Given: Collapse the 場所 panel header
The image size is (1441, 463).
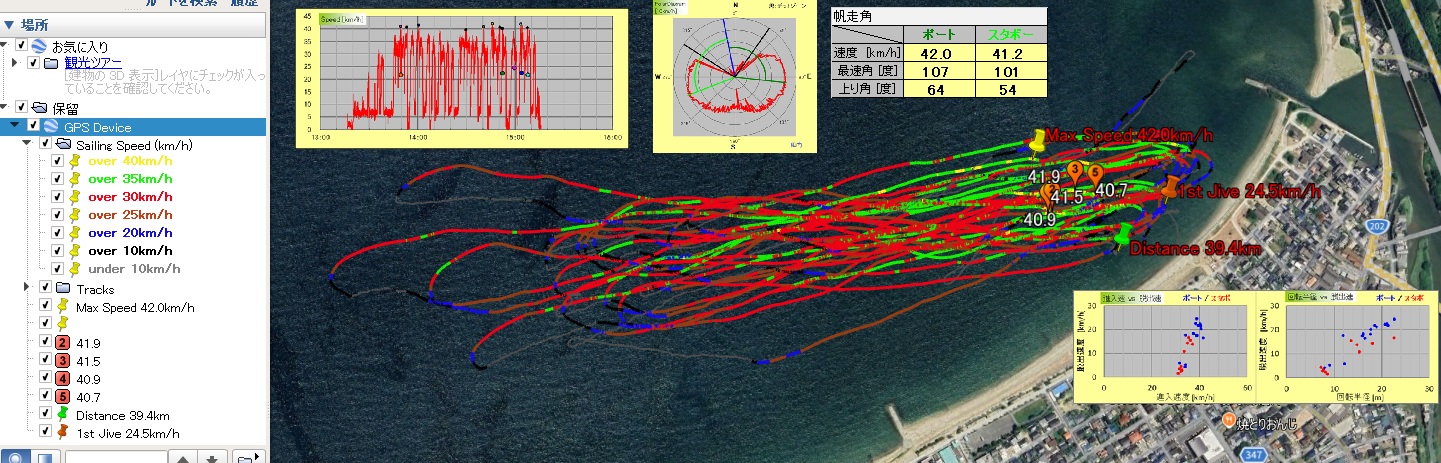Looking at the screenshot, I should (8, 24).
